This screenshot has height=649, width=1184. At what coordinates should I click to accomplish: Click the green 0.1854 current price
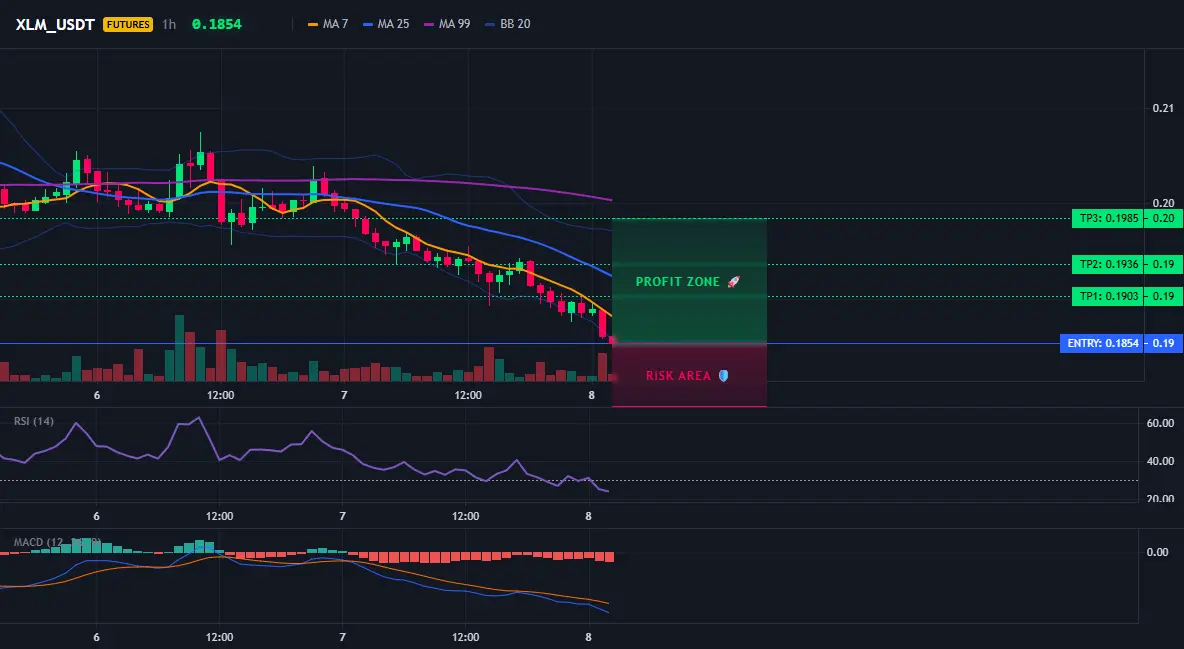click(x=217, y=24)
